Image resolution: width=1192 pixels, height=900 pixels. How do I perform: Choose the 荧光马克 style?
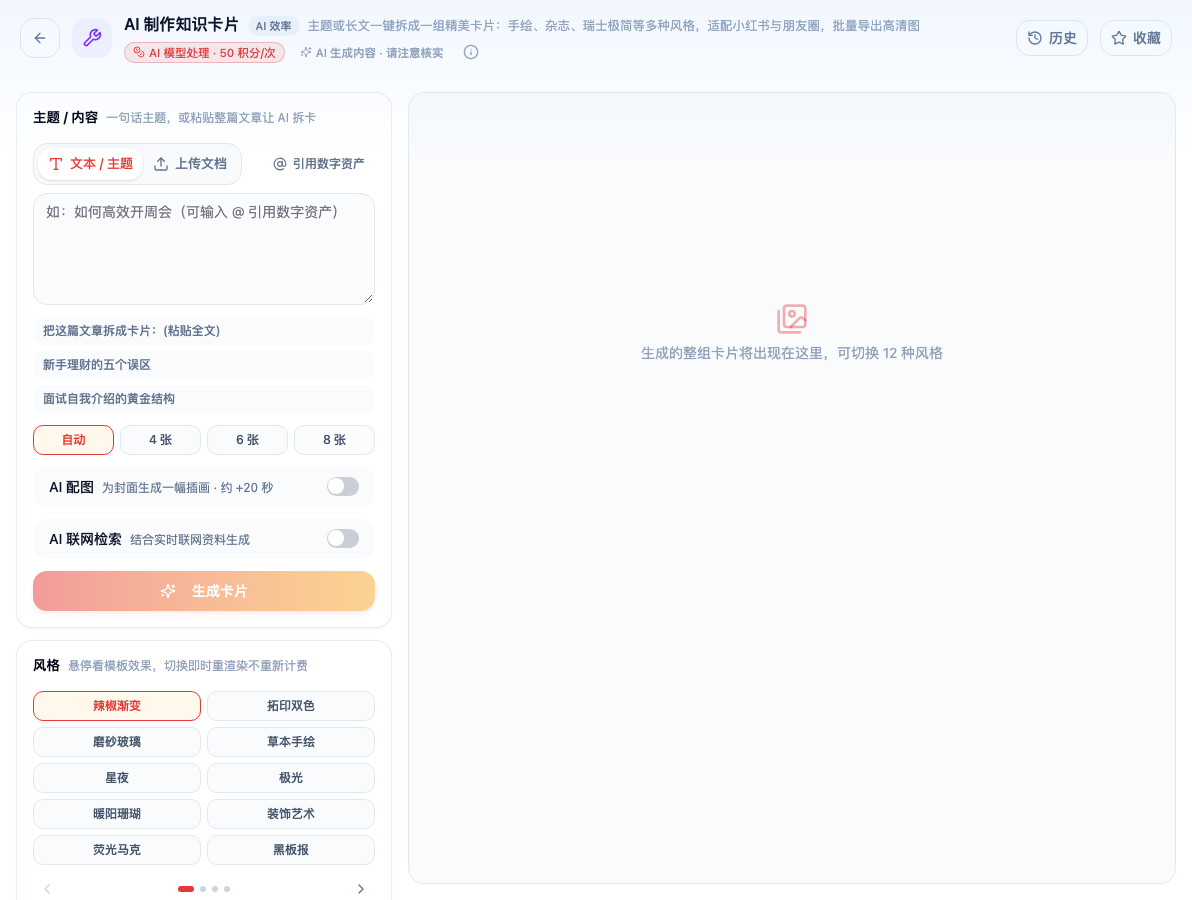(117, 850)
